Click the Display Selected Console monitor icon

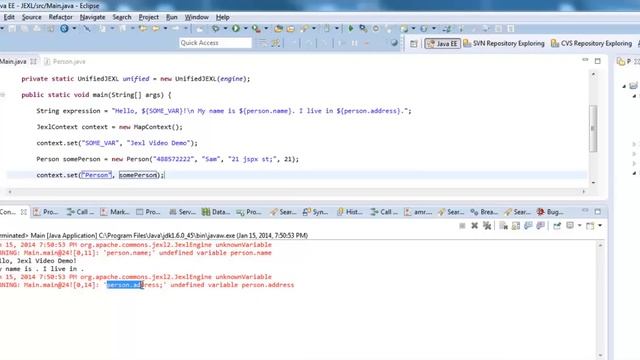tap(570, 225)
